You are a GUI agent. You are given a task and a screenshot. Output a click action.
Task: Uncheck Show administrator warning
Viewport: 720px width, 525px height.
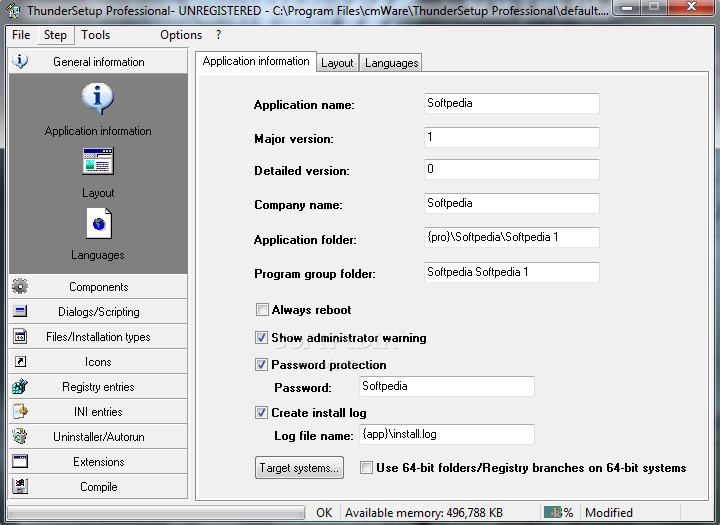point(261,338)
